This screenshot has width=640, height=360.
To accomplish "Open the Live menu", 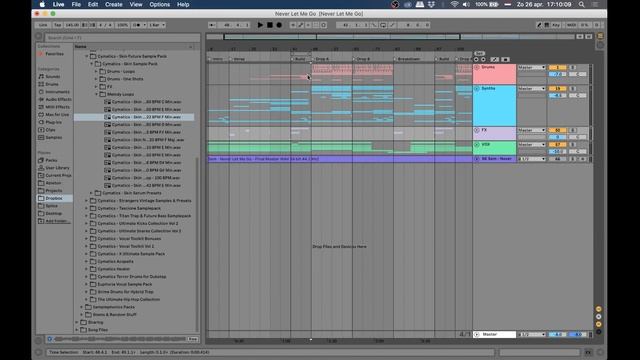I will pyautogui.click(x=58, y=4).
